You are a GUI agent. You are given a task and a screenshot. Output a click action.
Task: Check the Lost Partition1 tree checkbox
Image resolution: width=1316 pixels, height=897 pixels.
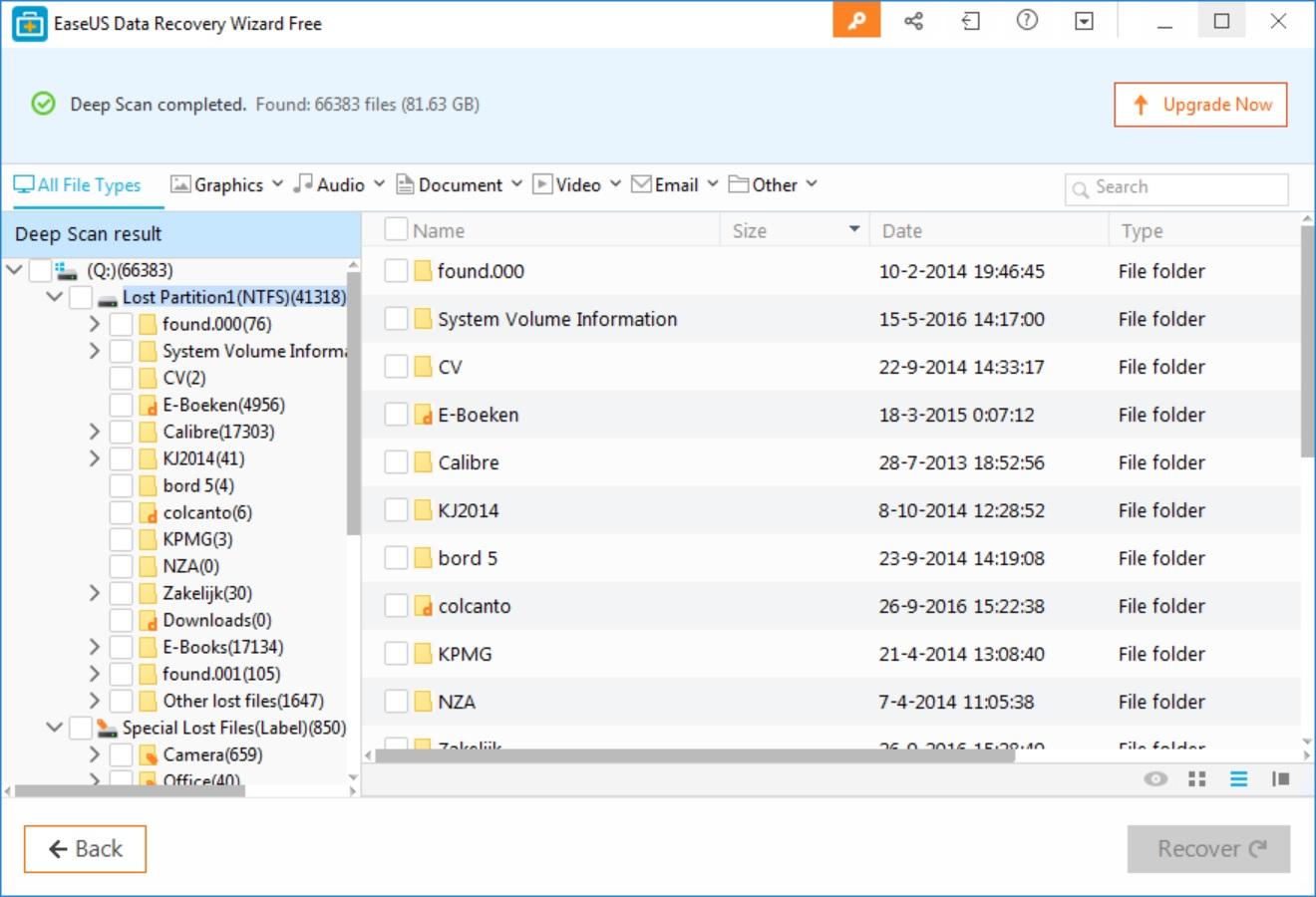(81, 297)
